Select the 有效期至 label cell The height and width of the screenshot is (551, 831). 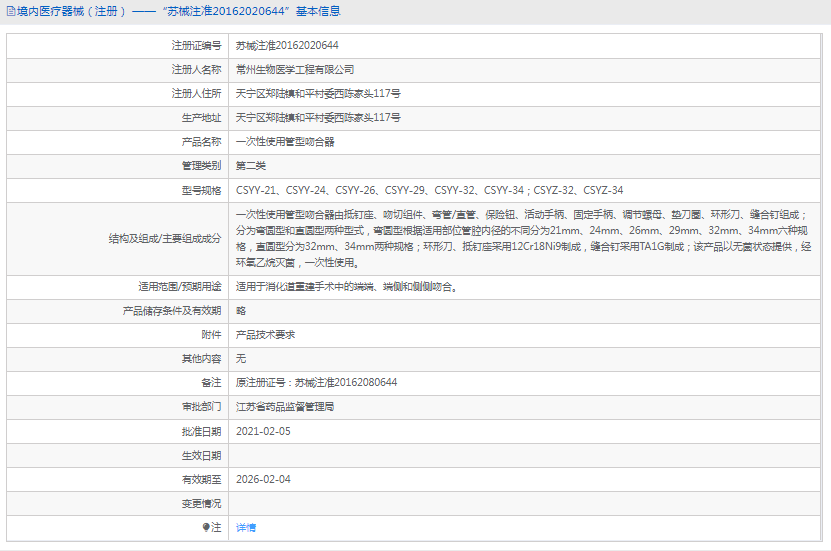(118, 479)
